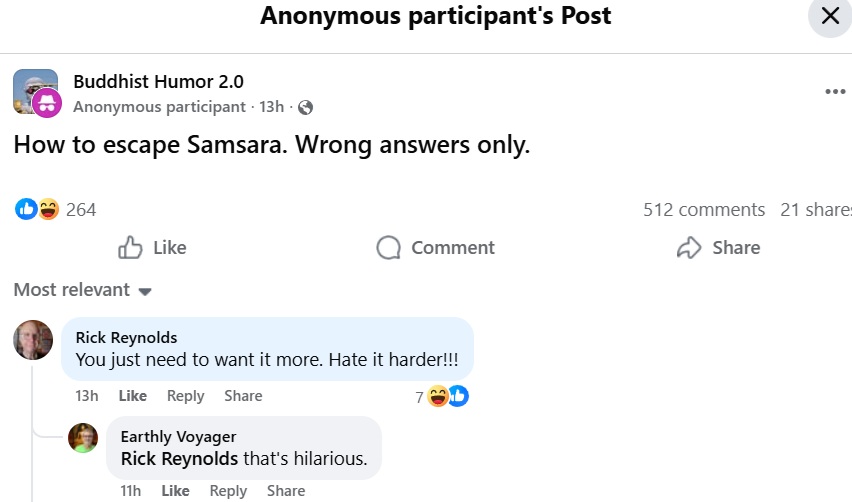
Task: Like the post with thumbs-up button
Action: pos(152,248)
